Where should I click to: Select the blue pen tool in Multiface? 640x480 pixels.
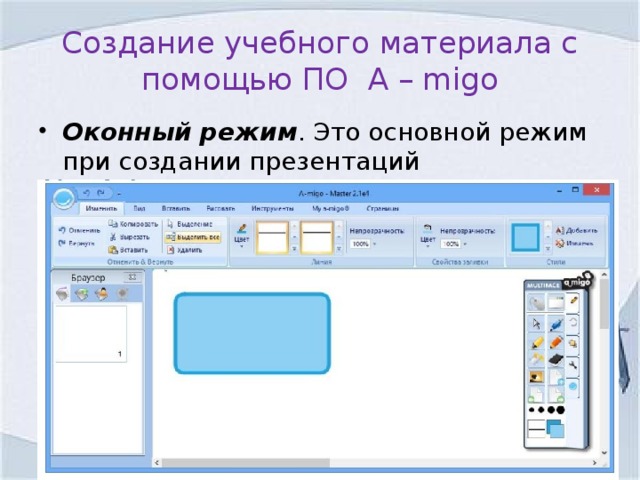pos(556,324)
